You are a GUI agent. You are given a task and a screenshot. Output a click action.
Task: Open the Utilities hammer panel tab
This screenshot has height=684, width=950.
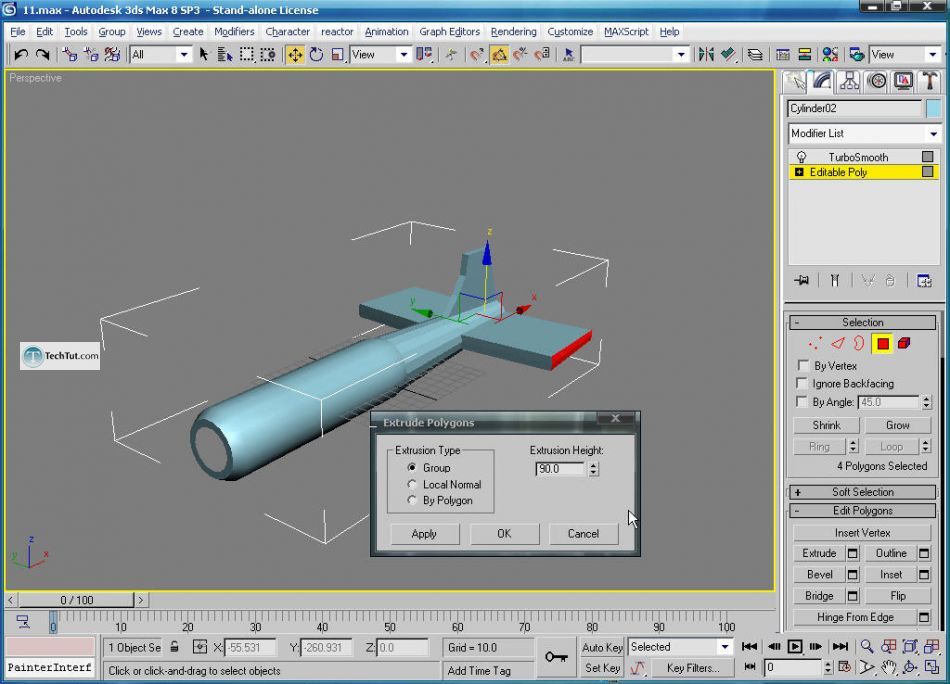[x=929, y=81]
